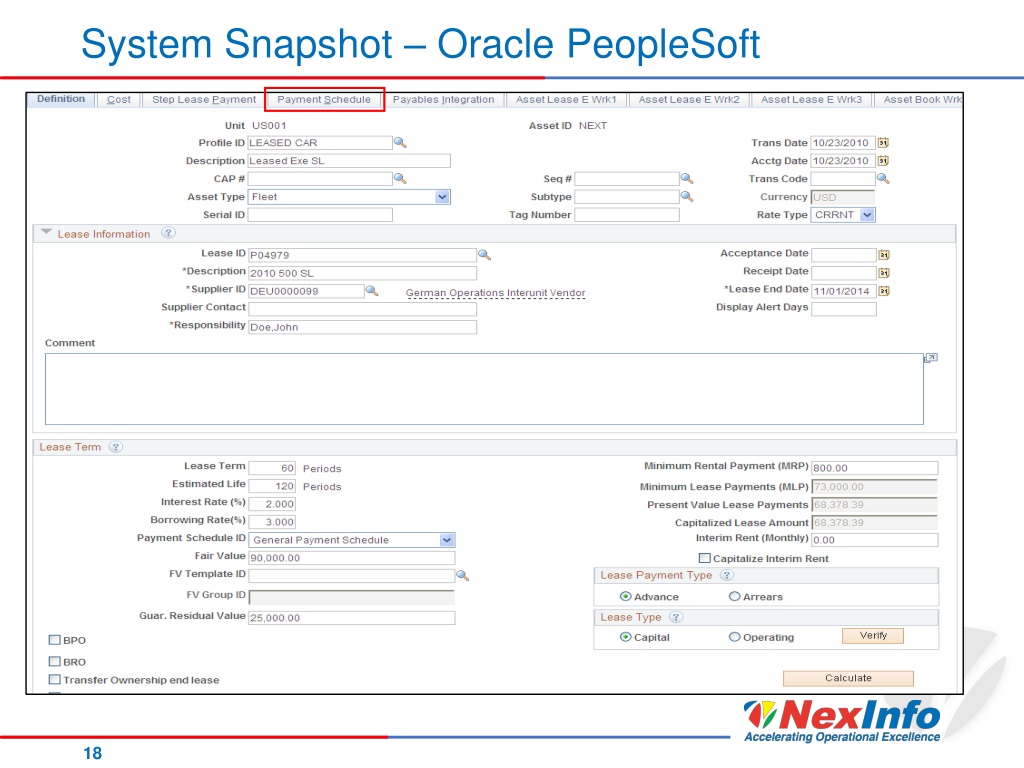
Task: Open the Payables Integration tab
Action: [443, 100]
